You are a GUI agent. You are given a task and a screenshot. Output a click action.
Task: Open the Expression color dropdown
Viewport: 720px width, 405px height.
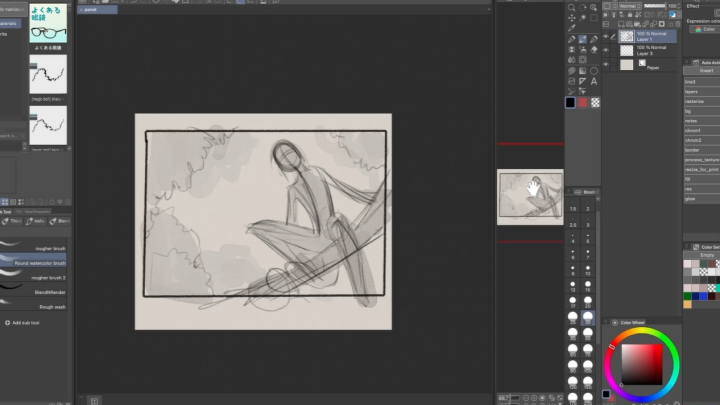coord(702,29)
